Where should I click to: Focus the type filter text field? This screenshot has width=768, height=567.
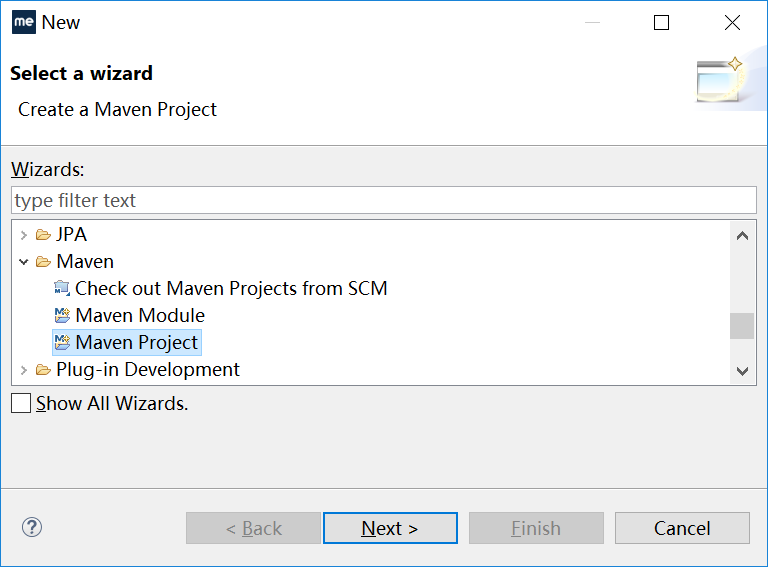coord(384,200)
